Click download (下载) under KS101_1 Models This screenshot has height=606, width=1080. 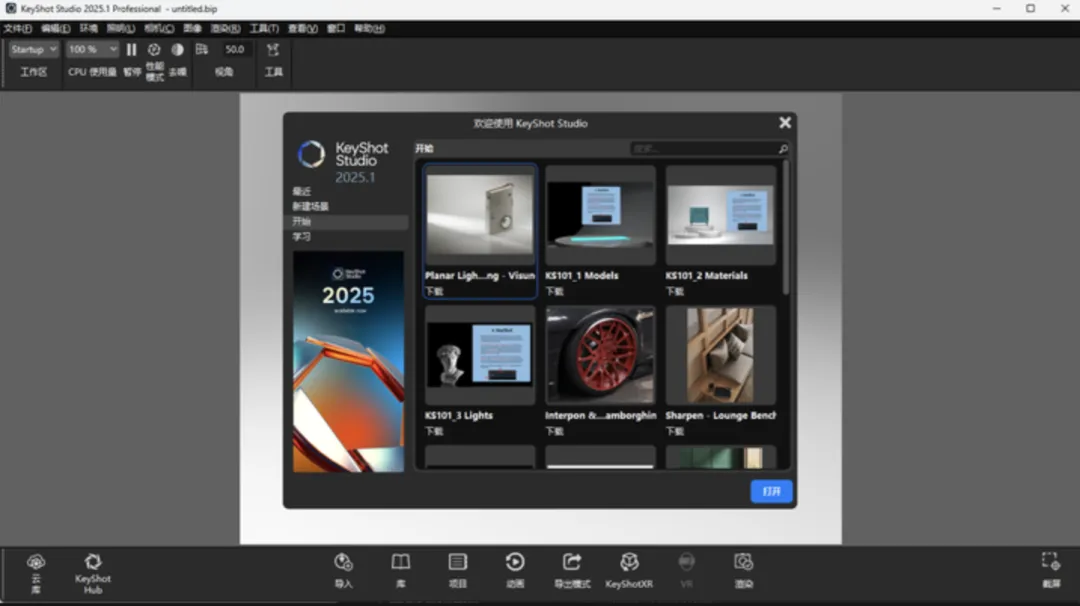tap(554, 291)
